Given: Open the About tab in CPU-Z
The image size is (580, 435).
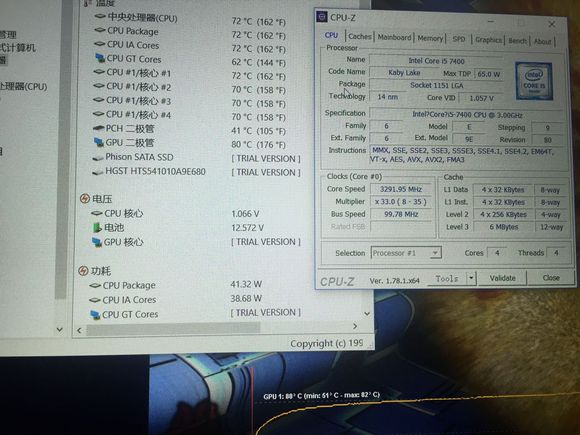Looking at the screenshot, I should (x=542, y=41).
